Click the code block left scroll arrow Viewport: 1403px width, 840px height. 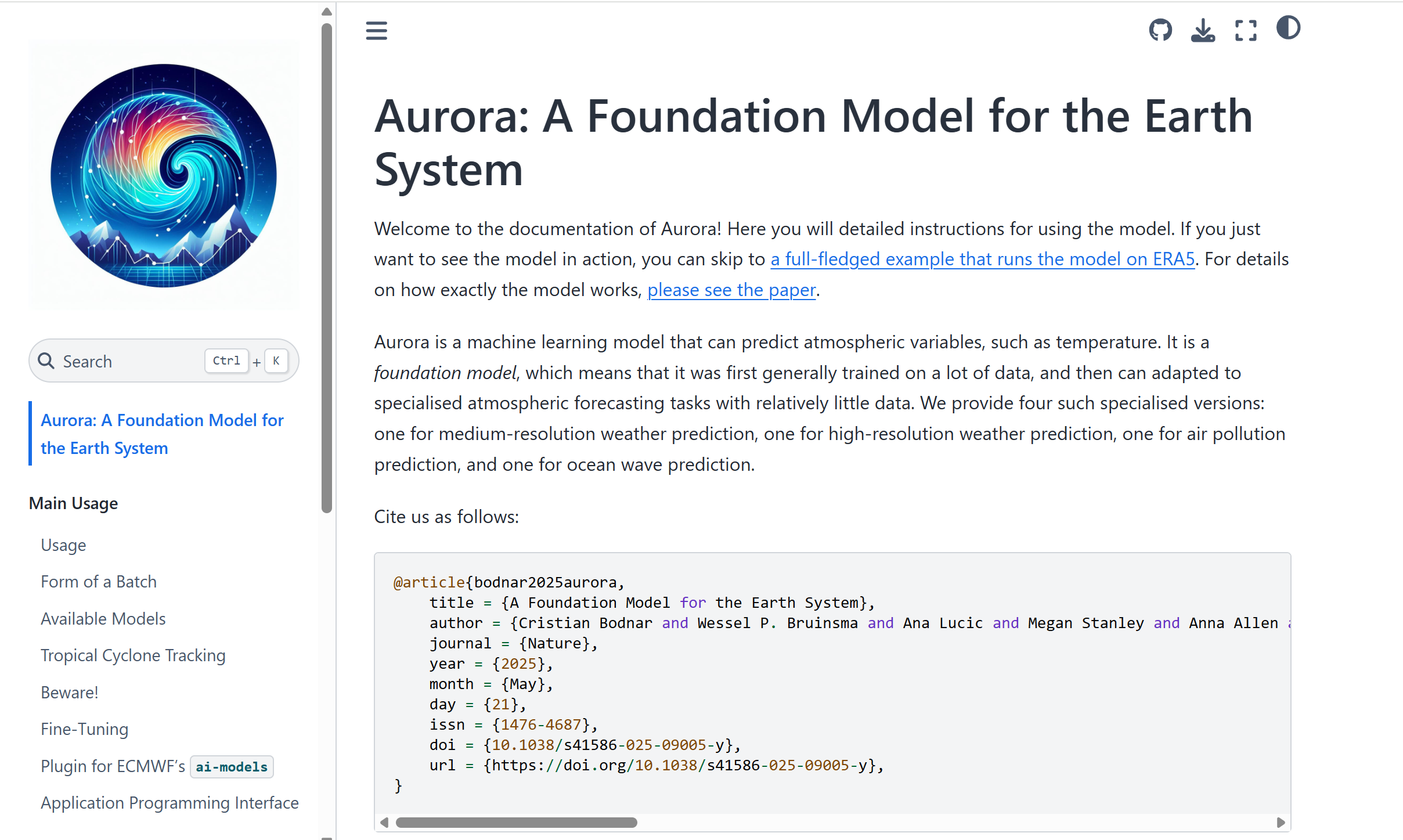point(384,823)
